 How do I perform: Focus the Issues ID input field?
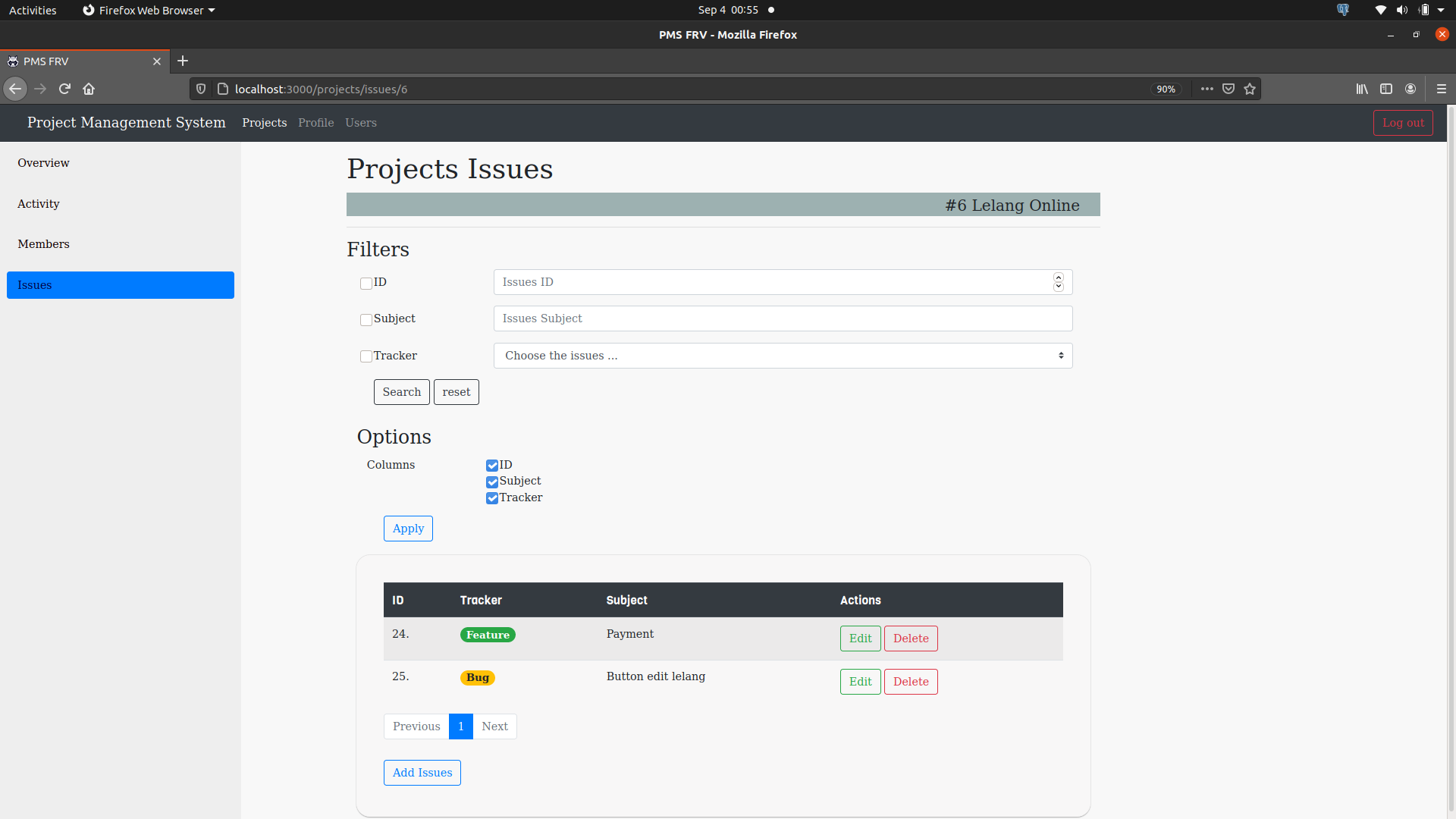click(783, 282)
